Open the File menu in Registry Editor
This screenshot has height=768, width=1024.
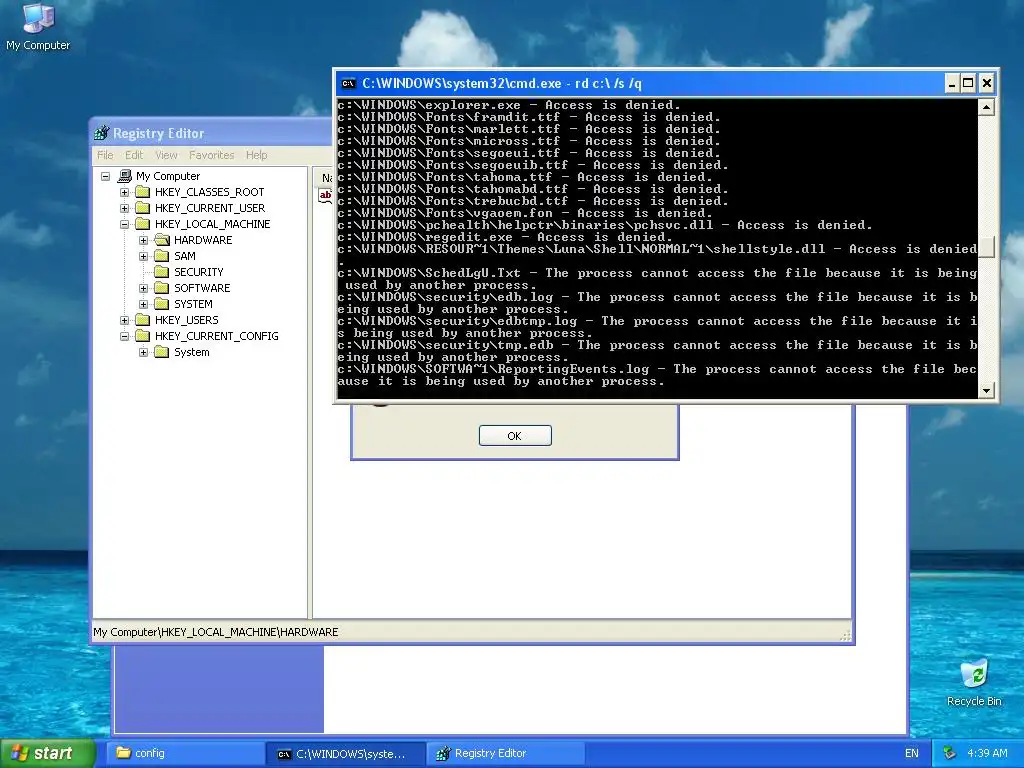coord(105,155)
